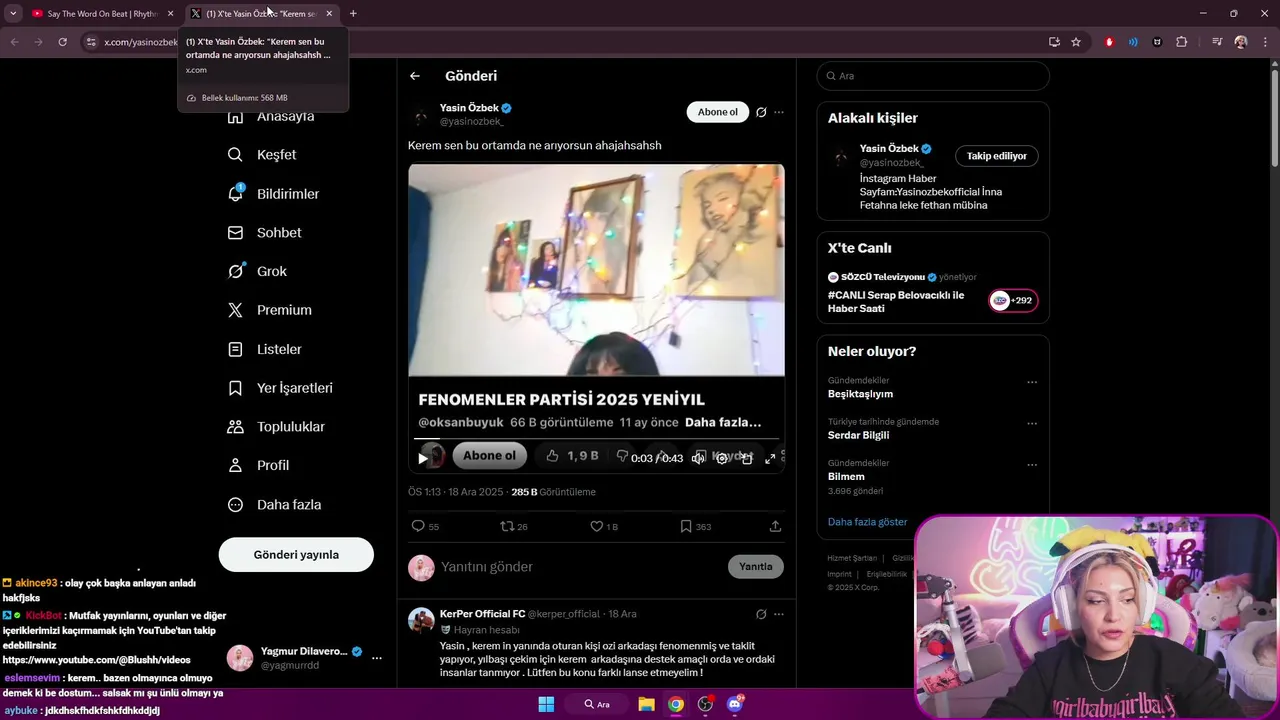The image size is (1280, 720).
Task: Toggle picture-in-picture on video
Action: 747,458
